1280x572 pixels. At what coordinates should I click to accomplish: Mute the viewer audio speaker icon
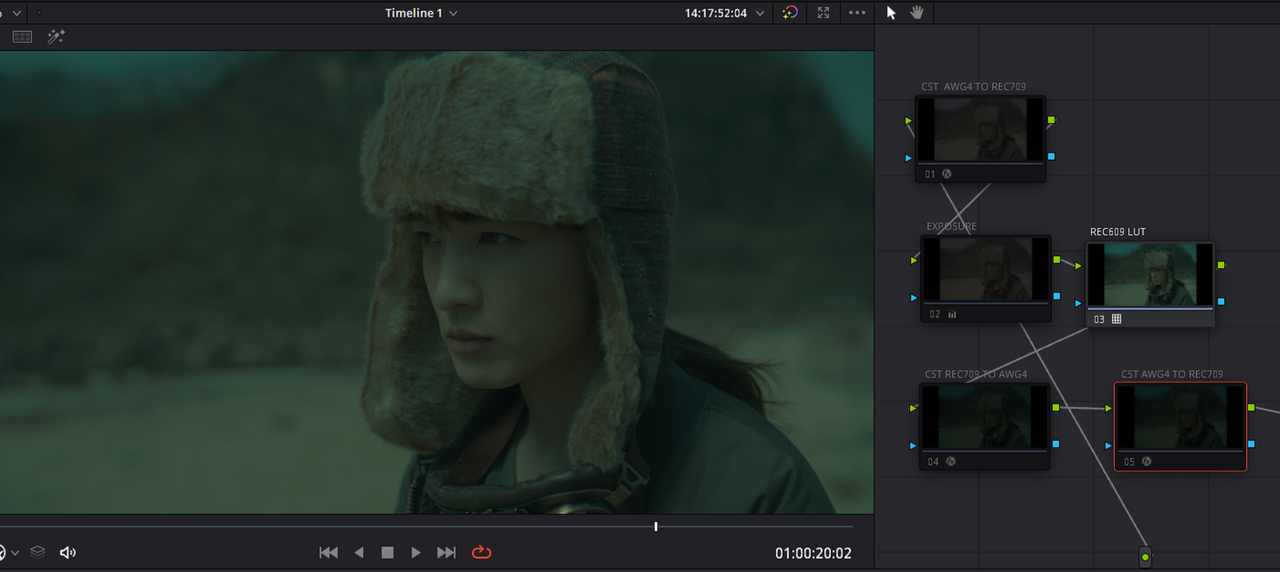68,552
